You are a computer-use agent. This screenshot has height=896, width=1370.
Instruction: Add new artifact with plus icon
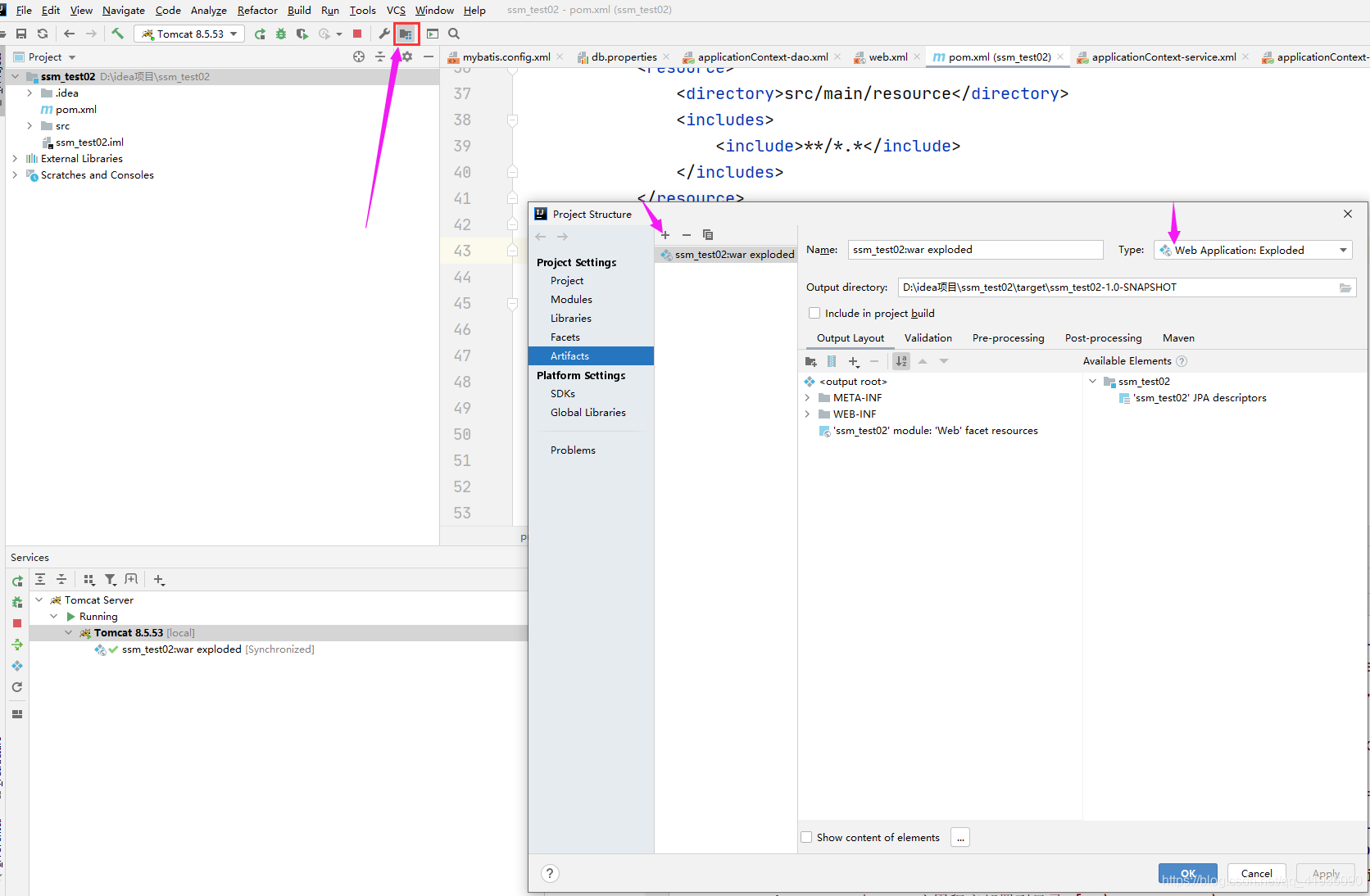665,235
